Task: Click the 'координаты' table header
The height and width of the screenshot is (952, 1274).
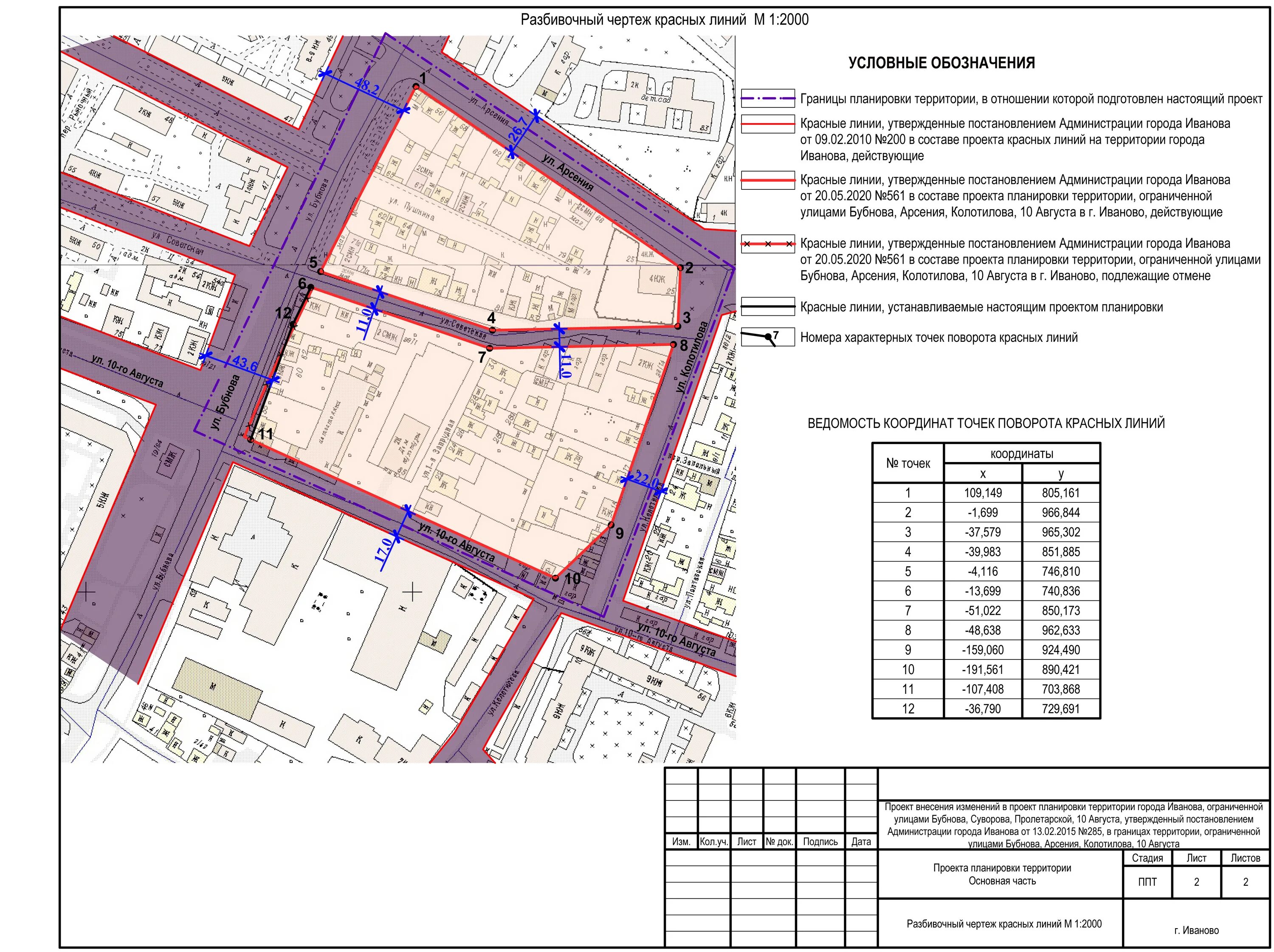Action: click(x=1022, y=453)
